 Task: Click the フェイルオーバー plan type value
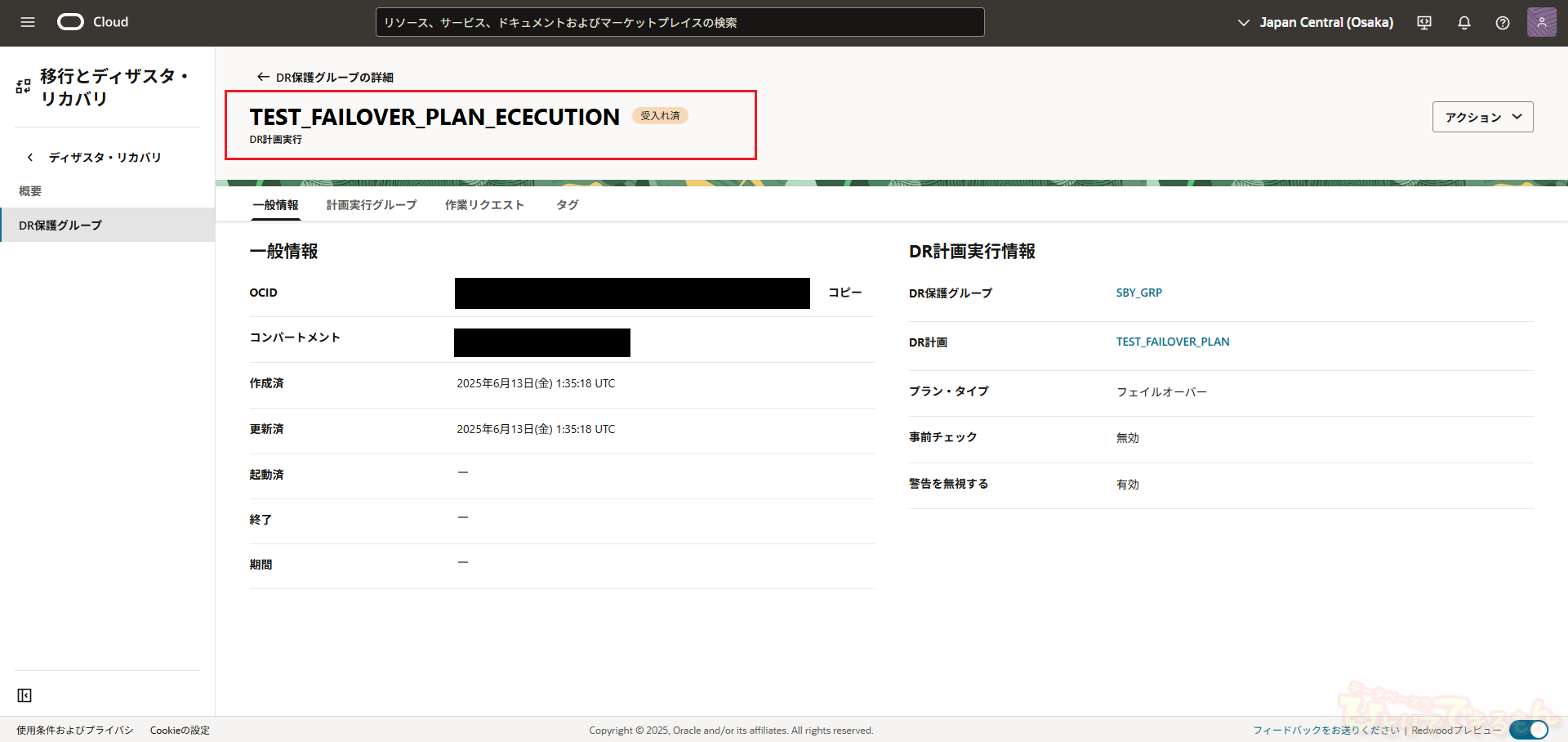point(1161,392)
